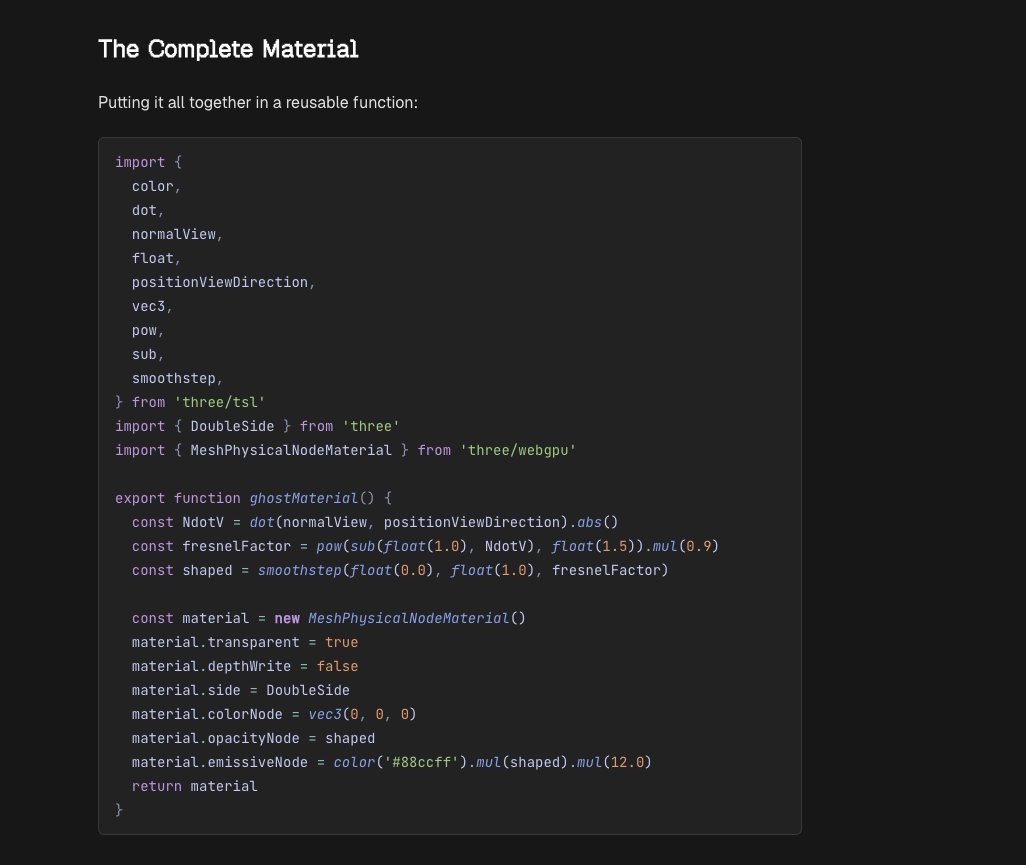Screen dimensions: 1026x865
Task: Click the 'float,' import line
Action: coord(156,258)
